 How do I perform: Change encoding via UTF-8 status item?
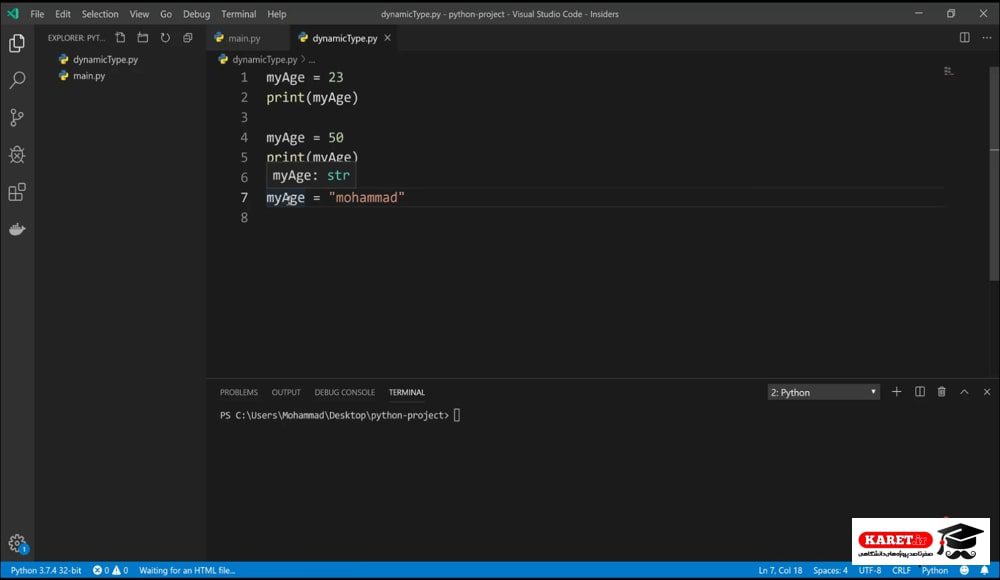869,570
